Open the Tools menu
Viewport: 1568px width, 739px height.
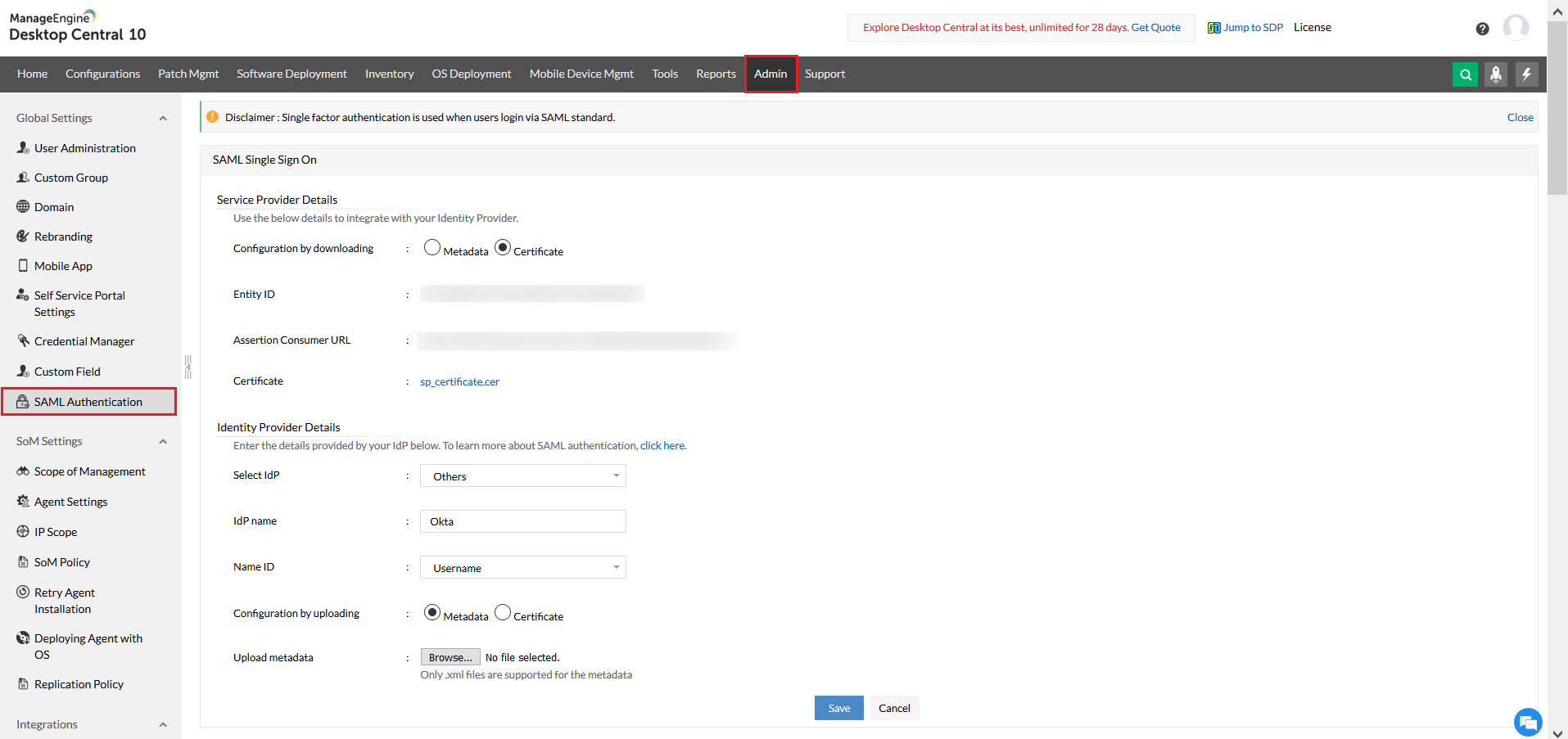click(x=665, y=74)
